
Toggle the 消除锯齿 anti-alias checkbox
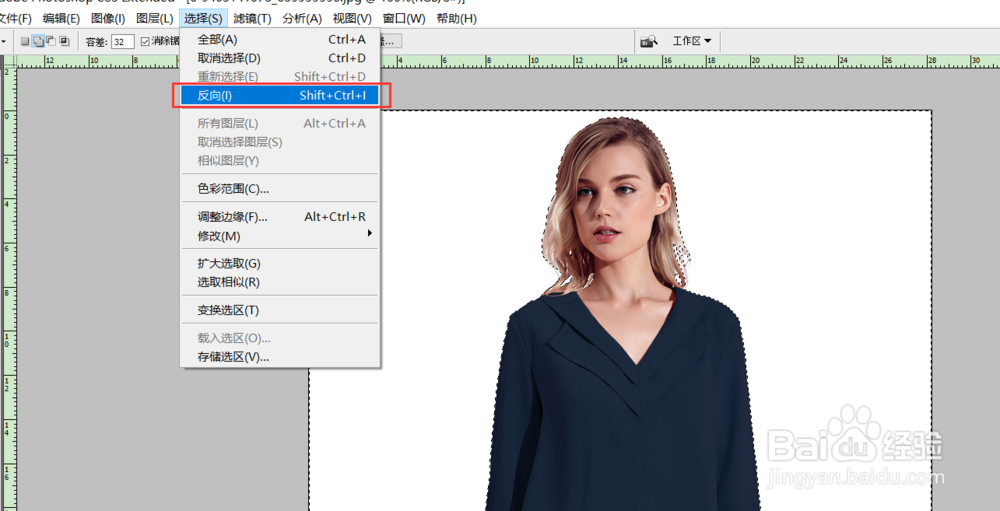click(x=145, y=41)
